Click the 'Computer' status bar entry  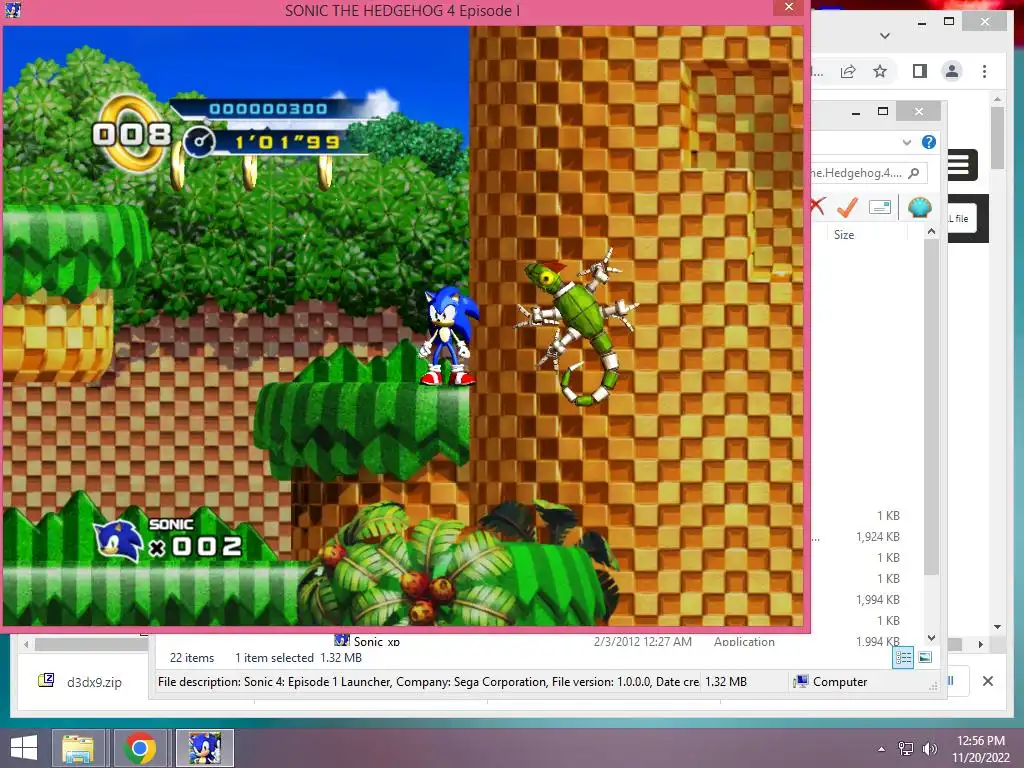831,682
